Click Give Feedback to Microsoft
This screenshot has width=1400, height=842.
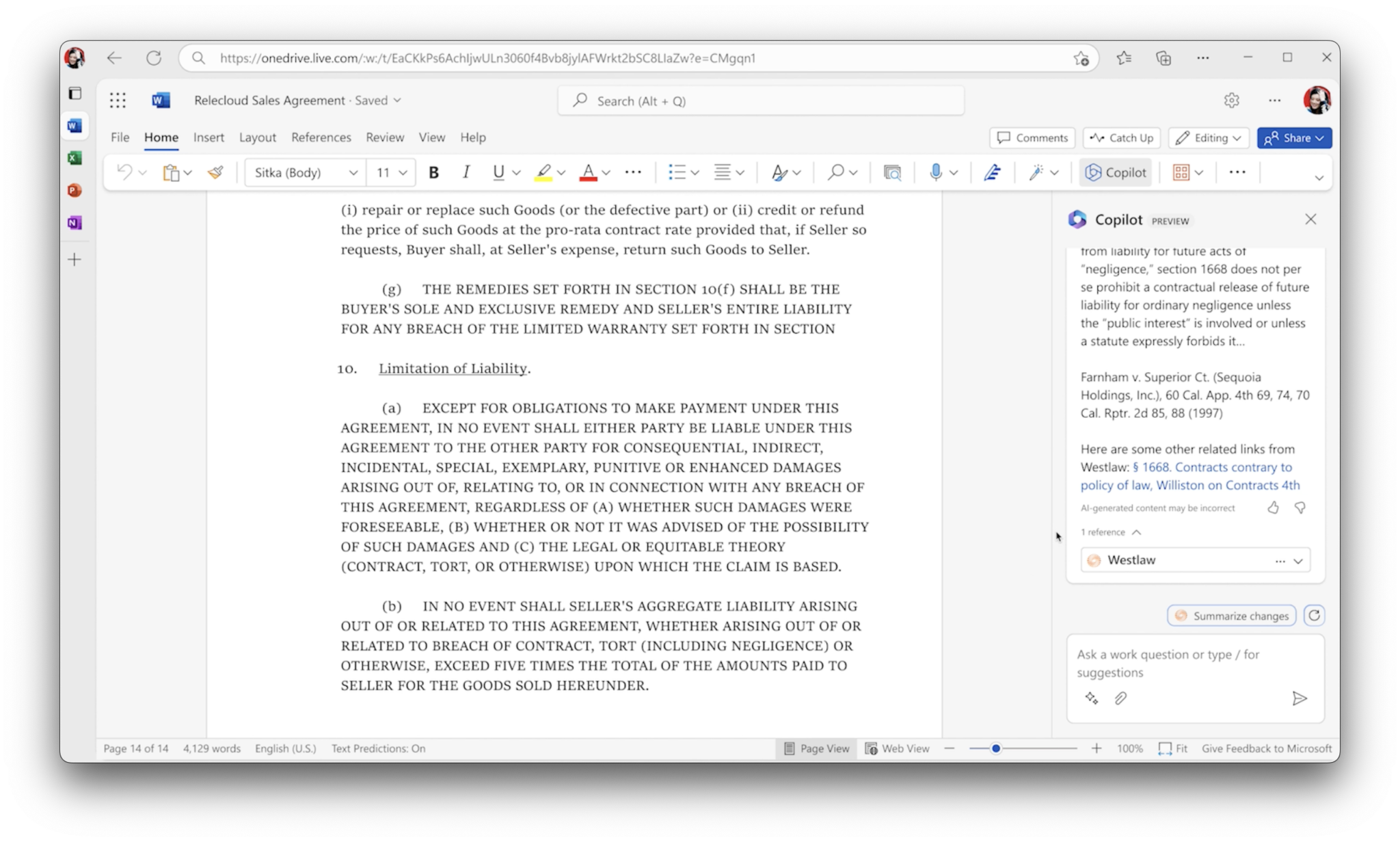tap(1267, 748)
